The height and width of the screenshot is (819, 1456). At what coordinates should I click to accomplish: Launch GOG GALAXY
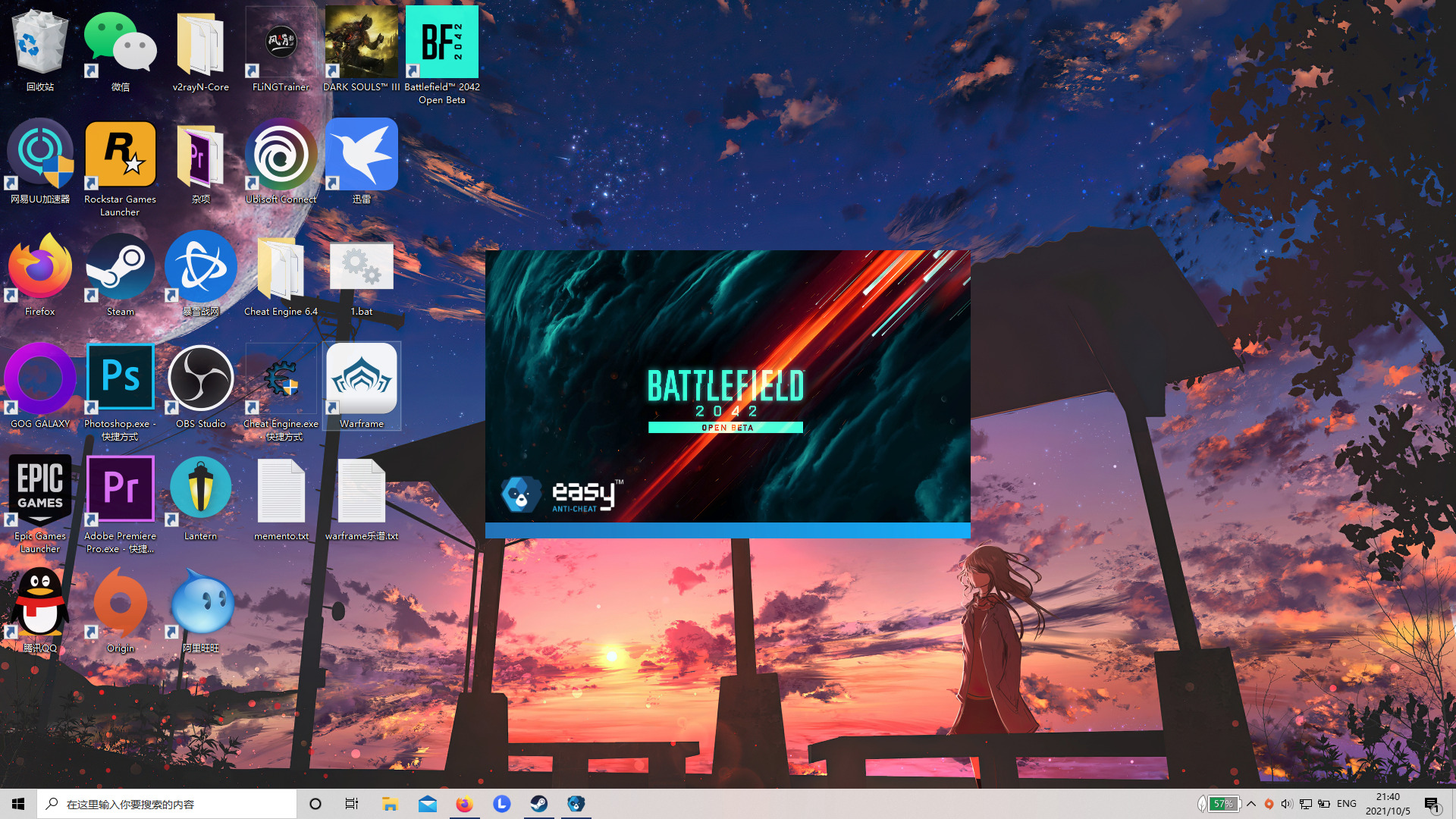click(x=40, y=386)
